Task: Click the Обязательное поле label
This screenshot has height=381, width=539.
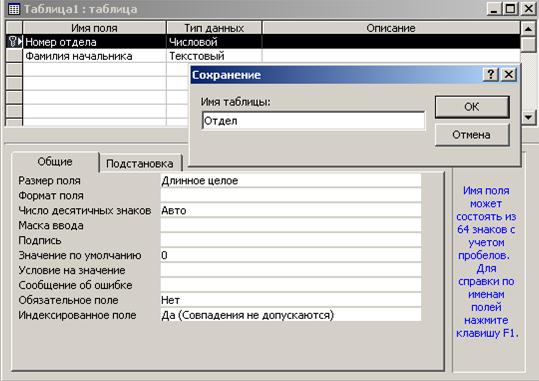Action: 68,300
